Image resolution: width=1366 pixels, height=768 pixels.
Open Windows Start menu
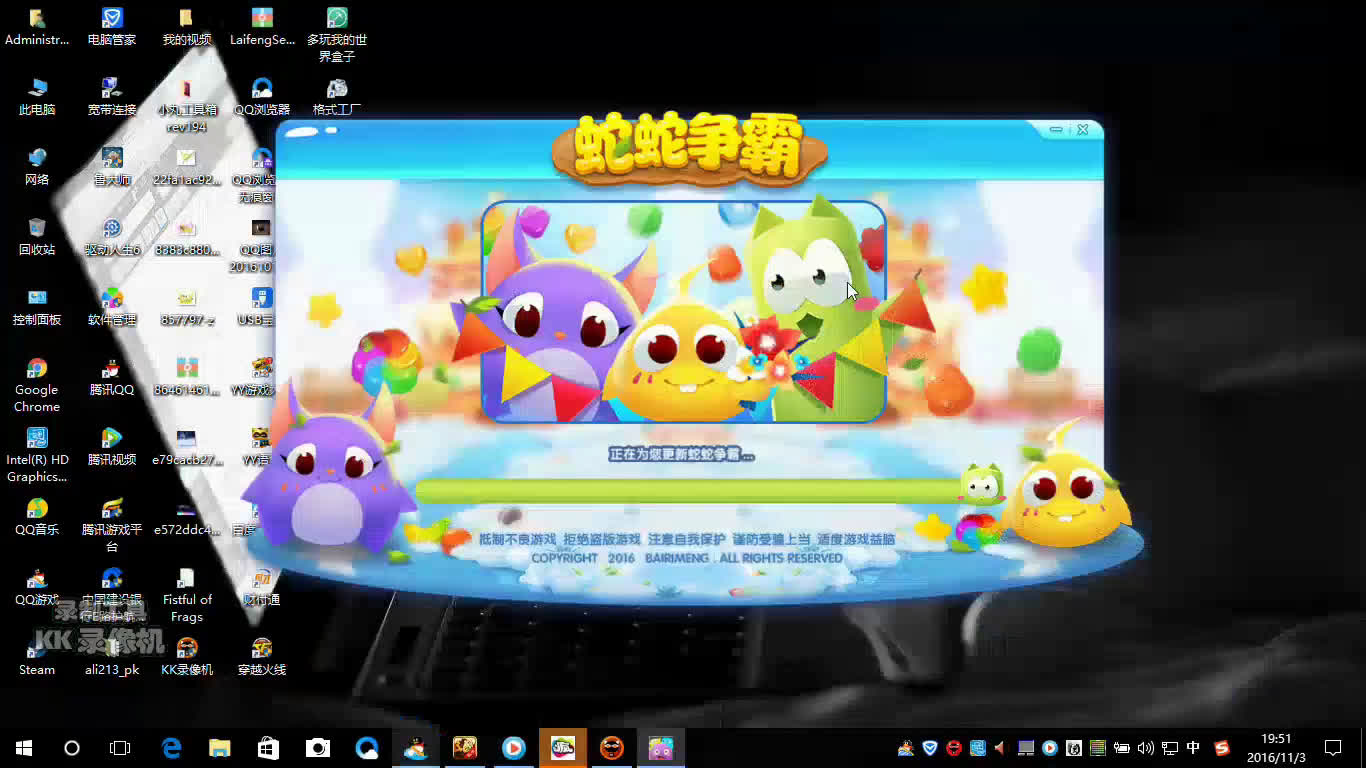click(24, 748)
